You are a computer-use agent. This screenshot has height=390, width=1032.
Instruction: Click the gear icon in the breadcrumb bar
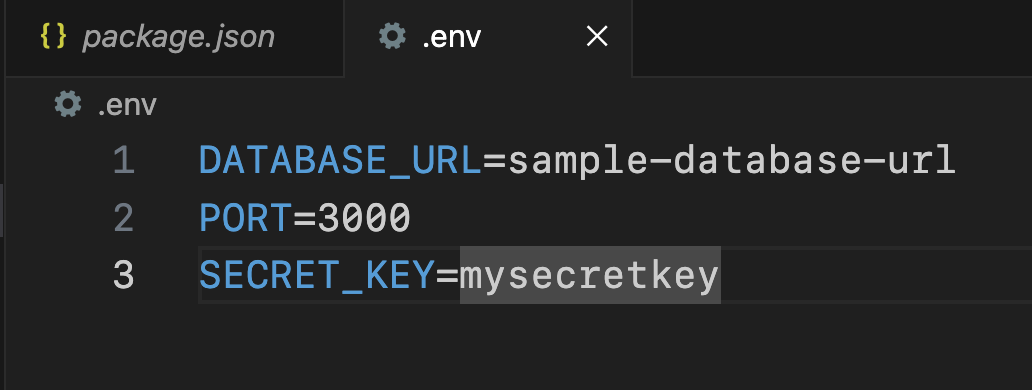[68, 105]
